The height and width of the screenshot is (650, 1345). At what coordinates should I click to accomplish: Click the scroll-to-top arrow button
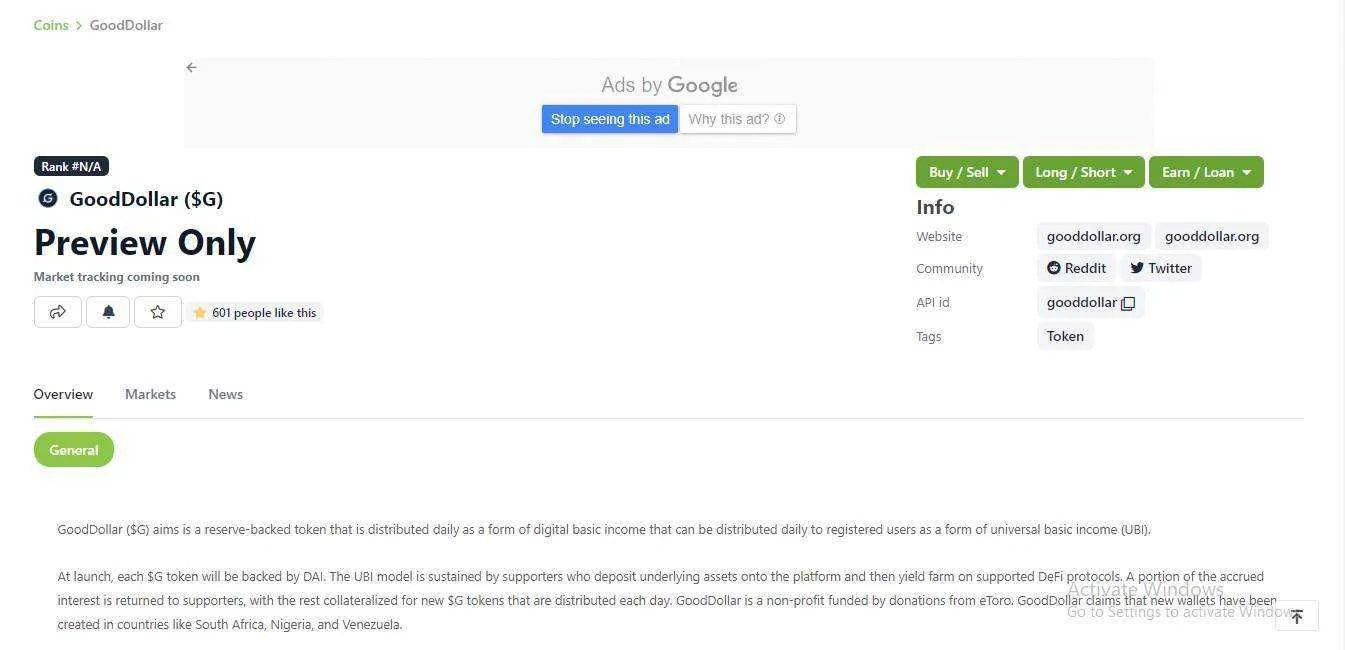click(1297, 616)
